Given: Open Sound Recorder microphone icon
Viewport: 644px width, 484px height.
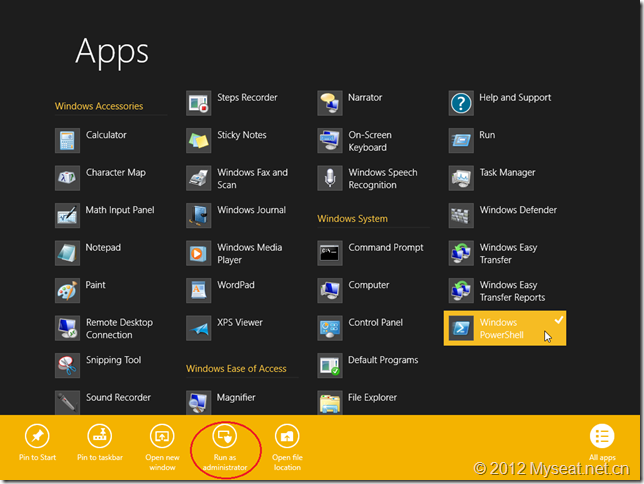Looking at the screenshot, I should [x=67, y=402].
